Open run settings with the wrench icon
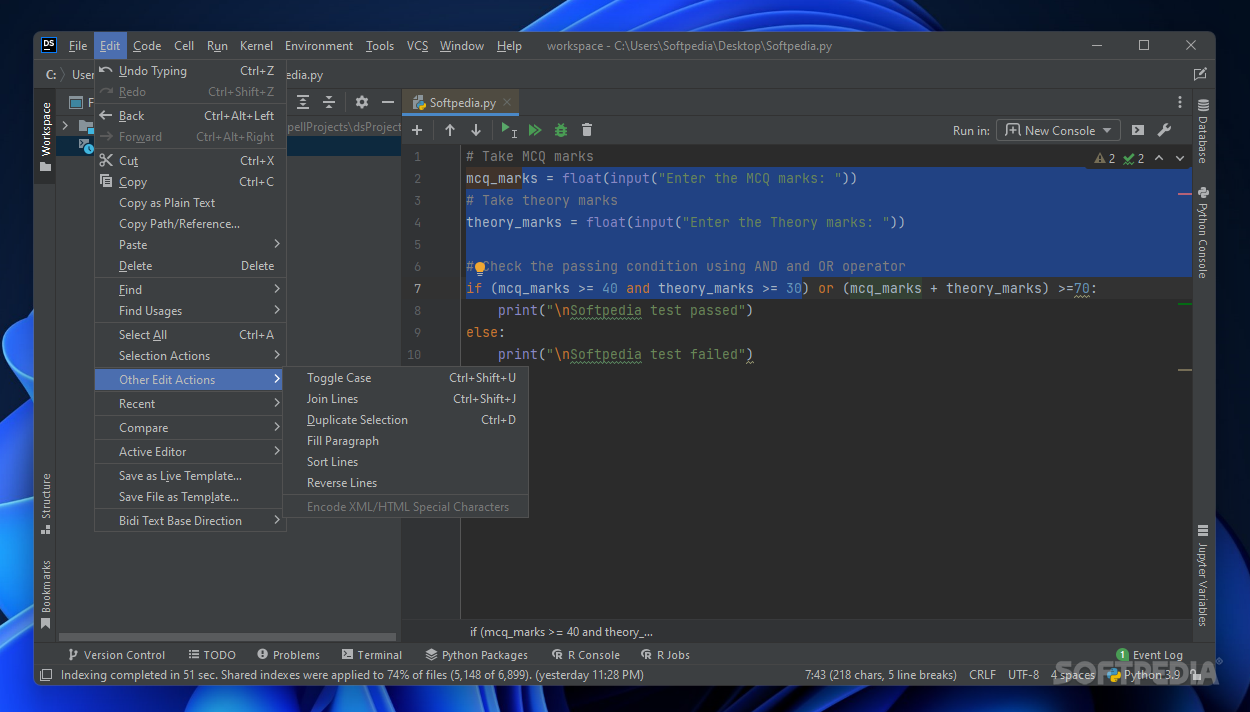This screenshot has height=712, width=1250. coord(1164,130)
